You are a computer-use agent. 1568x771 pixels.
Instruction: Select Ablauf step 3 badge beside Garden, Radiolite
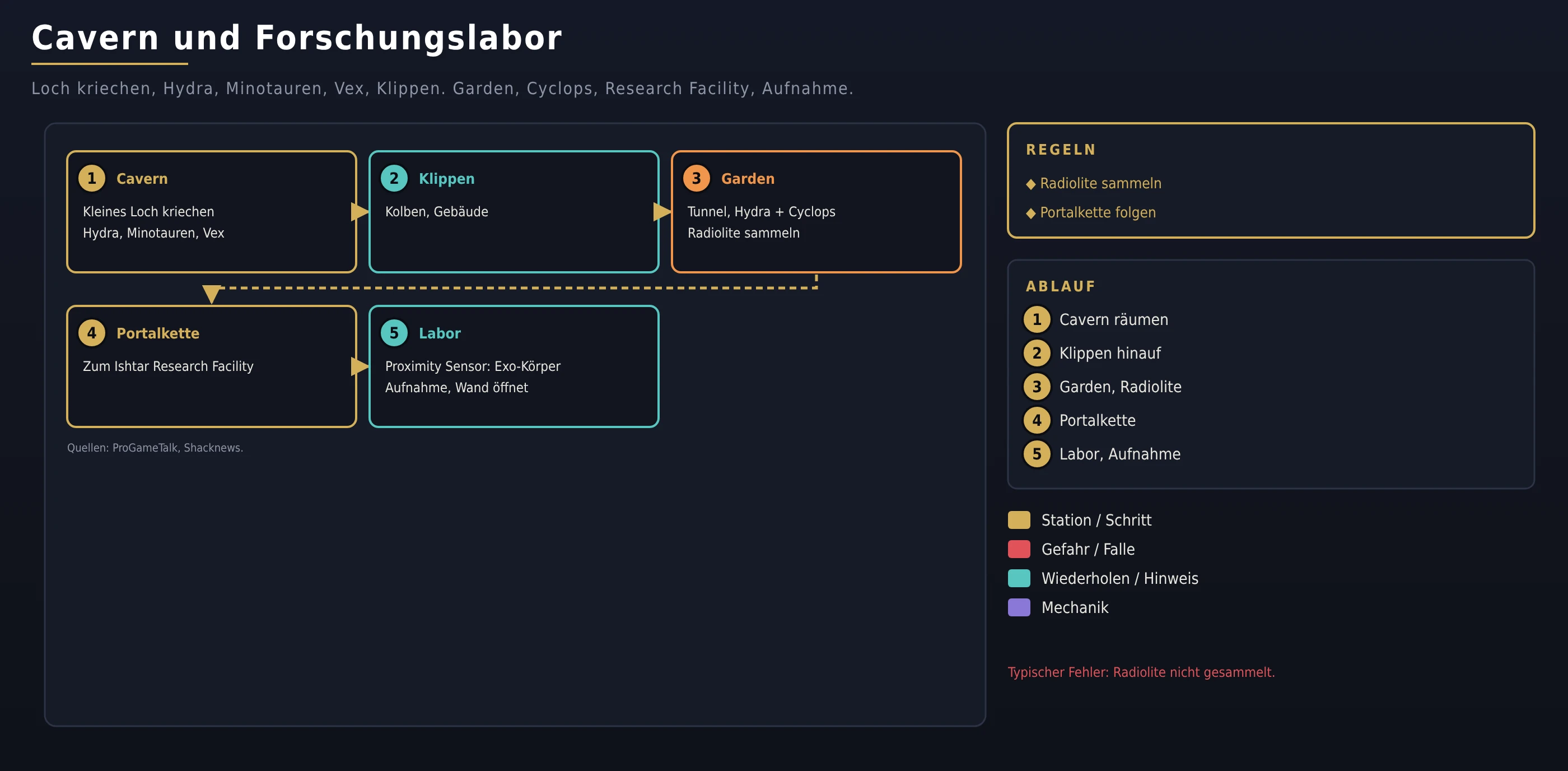tap(1037, 387)
